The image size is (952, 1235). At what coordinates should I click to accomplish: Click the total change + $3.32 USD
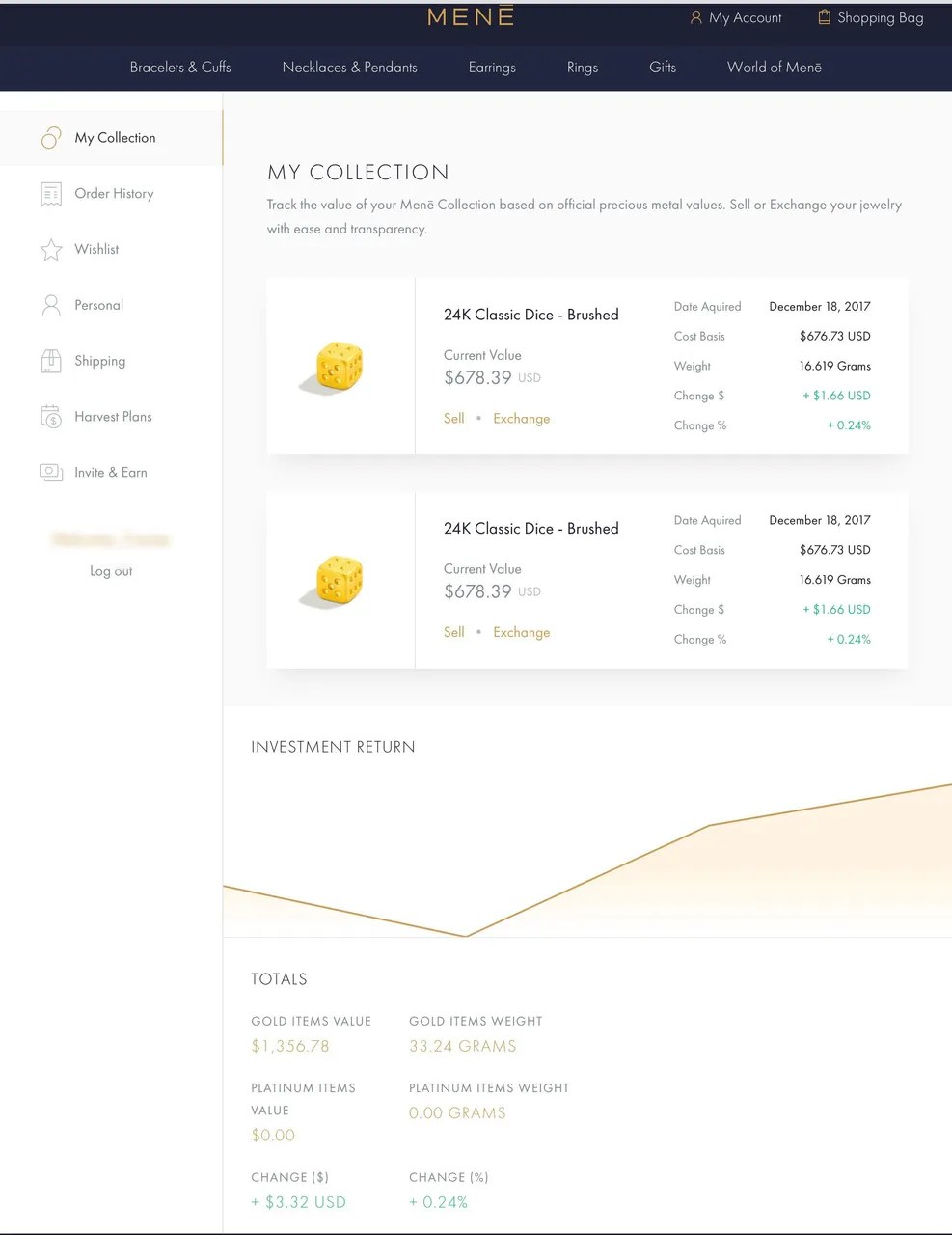pos(298,1203)
